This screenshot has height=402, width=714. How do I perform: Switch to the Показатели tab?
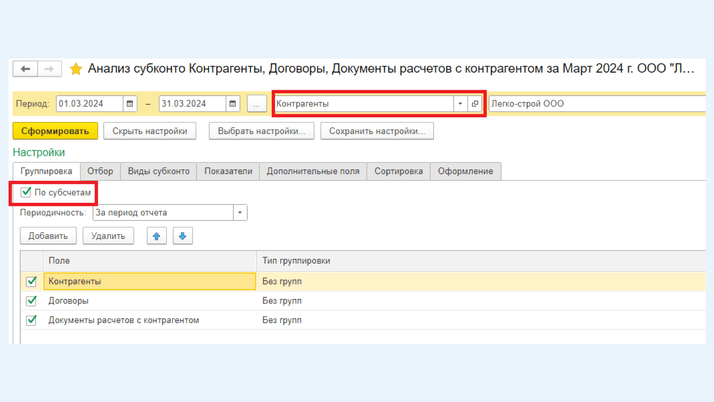(228, 171)
